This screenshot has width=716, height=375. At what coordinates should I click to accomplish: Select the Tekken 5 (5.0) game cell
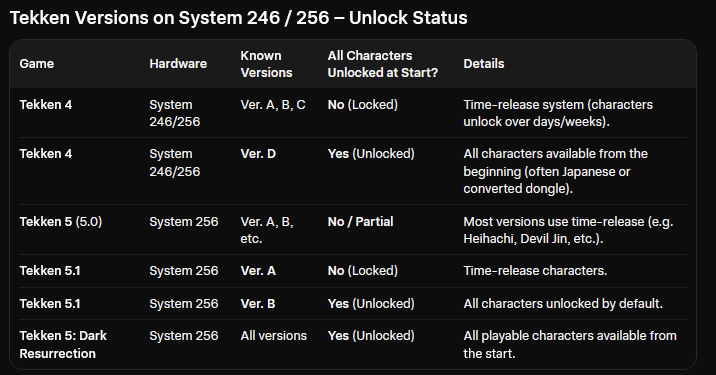[x=61, y=222]
